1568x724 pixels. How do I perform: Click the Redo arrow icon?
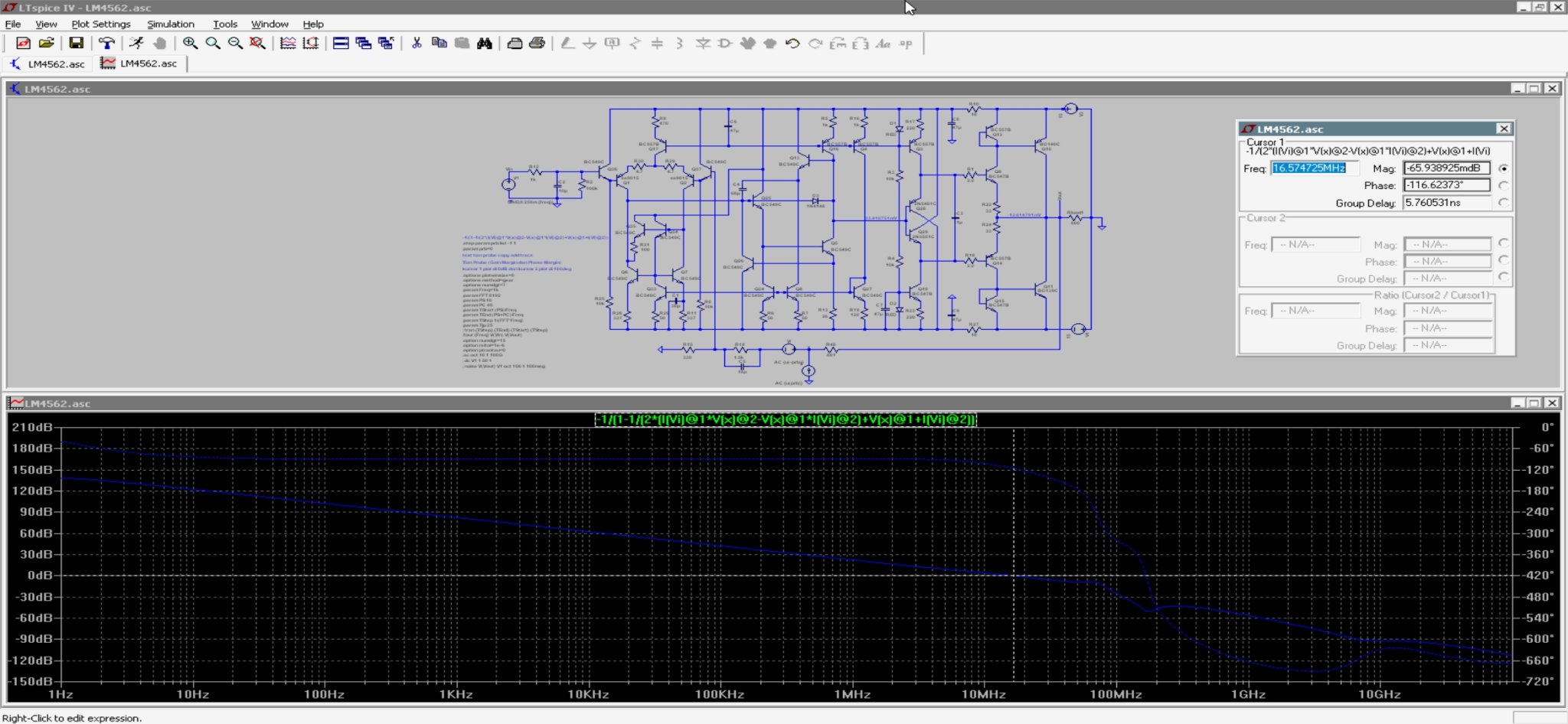(x=815, y=44)
